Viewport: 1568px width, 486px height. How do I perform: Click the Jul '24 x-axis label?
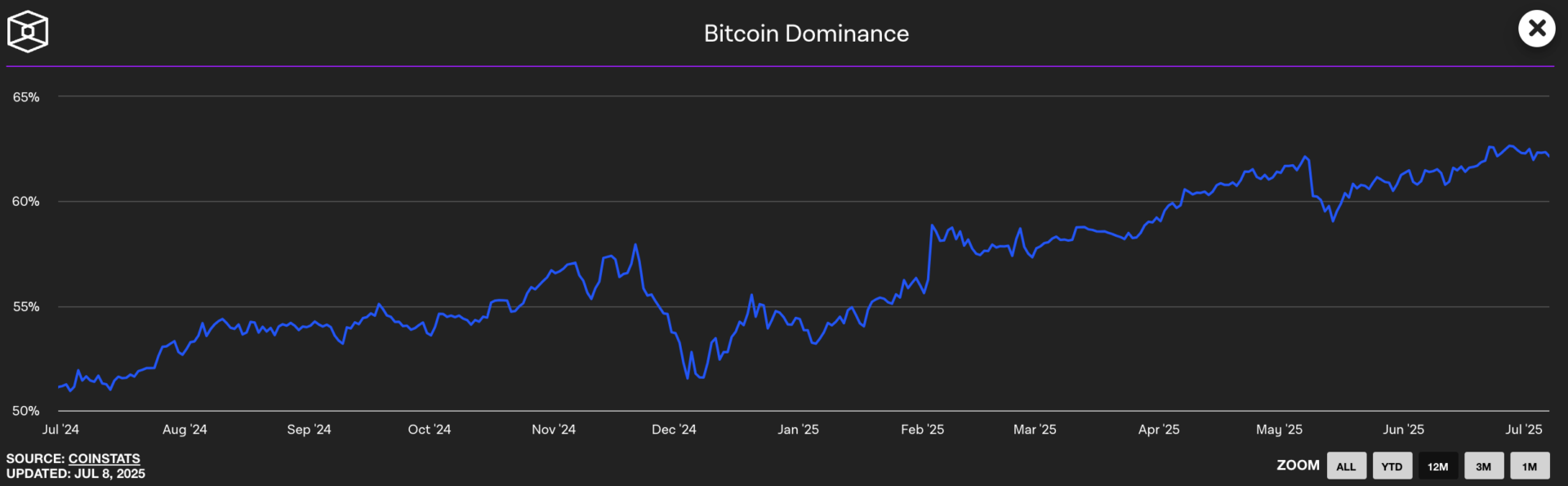60,430
